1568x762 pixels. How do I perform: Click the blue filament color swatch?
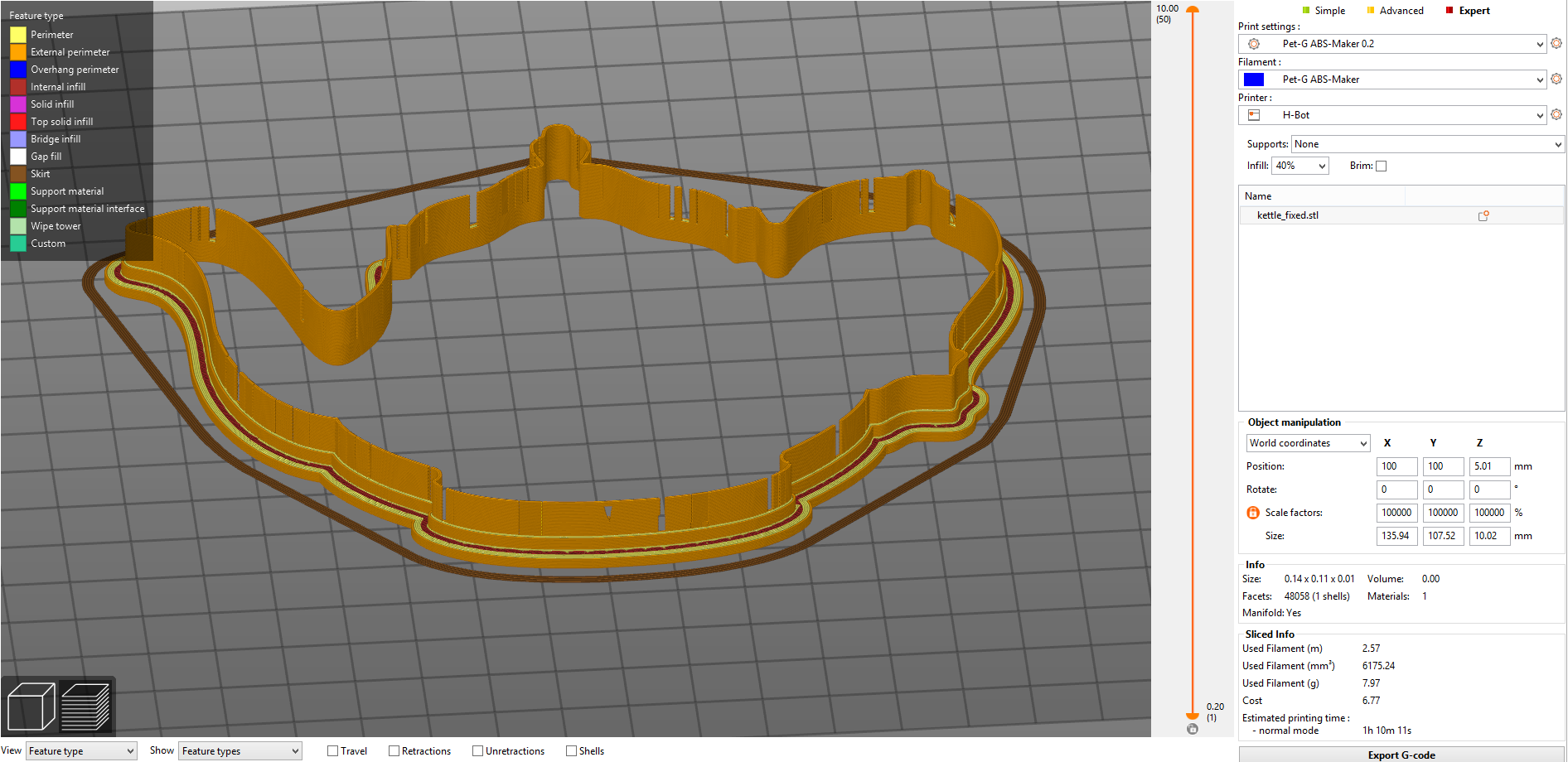pos(1254,80)
